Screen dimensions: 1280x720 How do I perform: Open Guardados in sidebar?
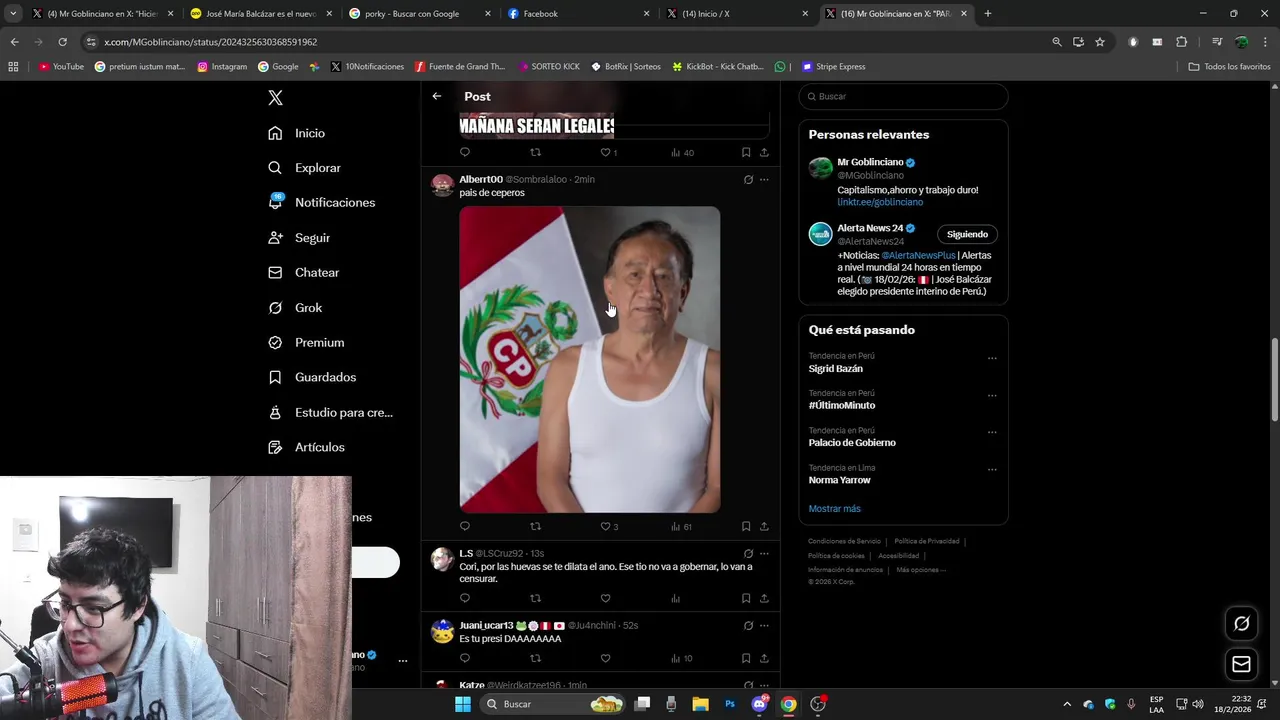tap(312, 377)
